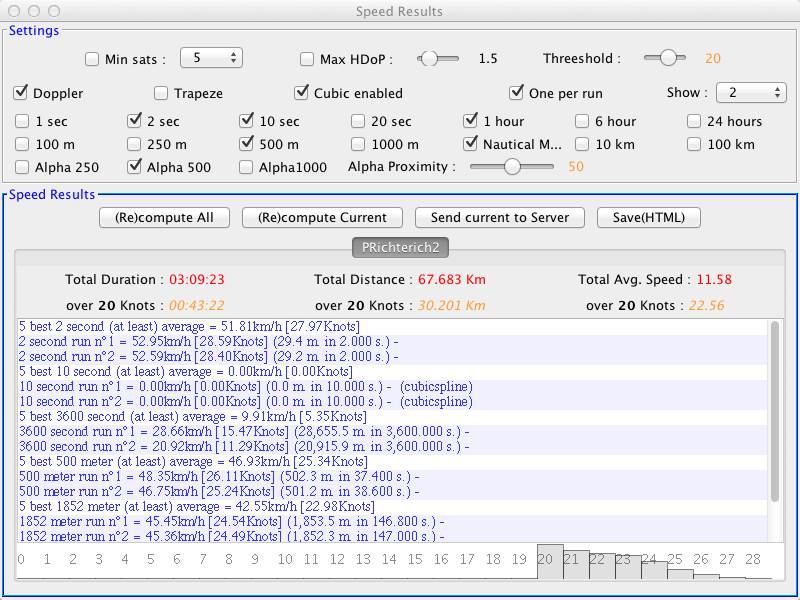
Task: Toggle the Max HDoP checkbox
Action: click(307, 59)
